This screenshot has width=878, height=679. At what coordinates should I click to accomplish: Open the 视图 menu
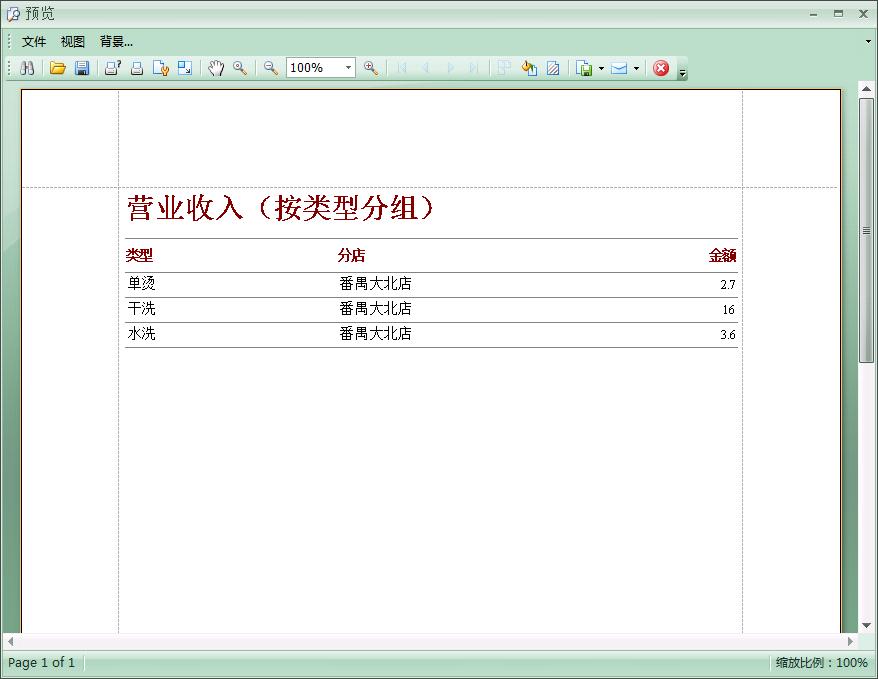(x=73, y=41)
